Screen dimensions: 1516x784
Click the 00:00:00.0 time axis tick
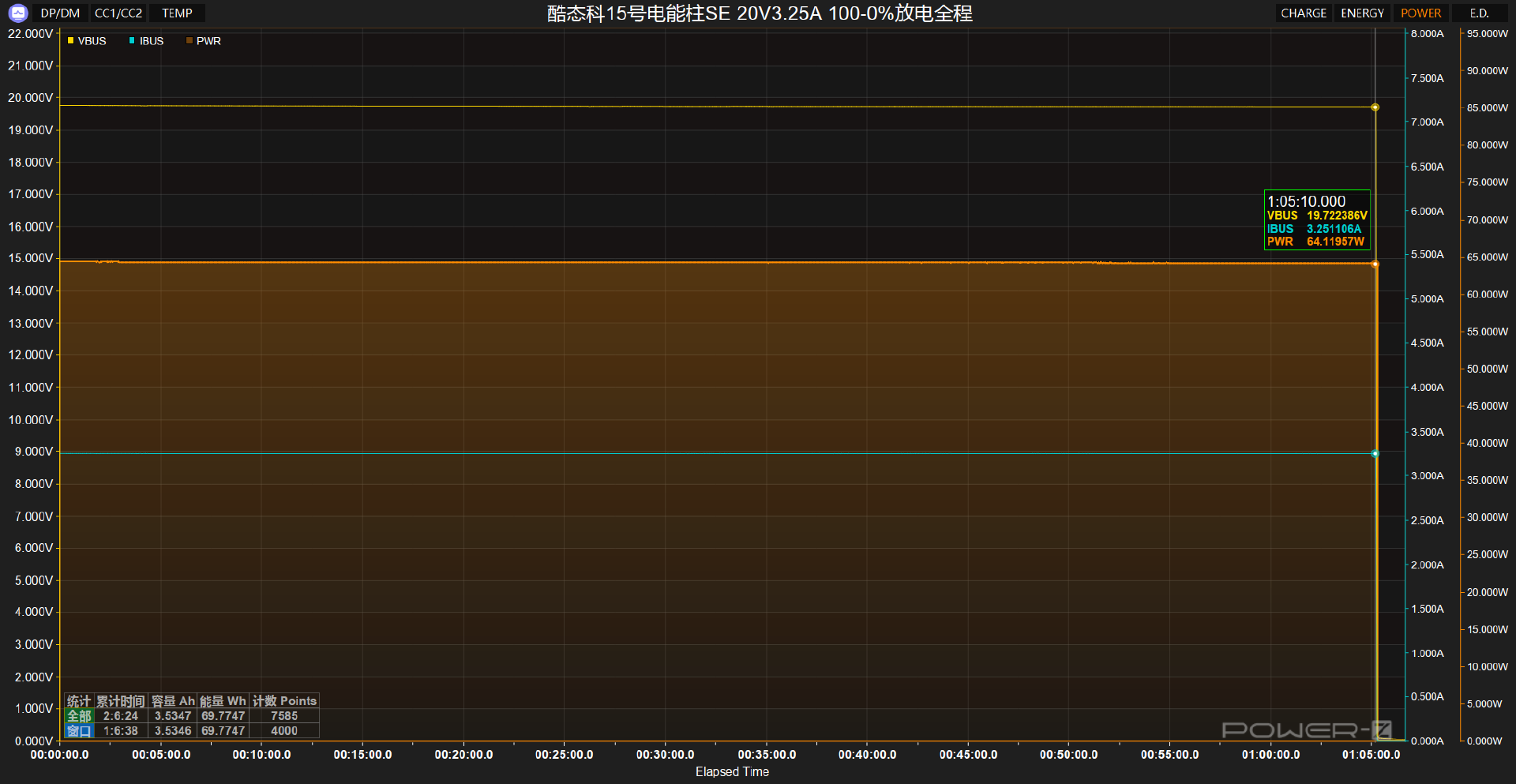pos(60,755)
